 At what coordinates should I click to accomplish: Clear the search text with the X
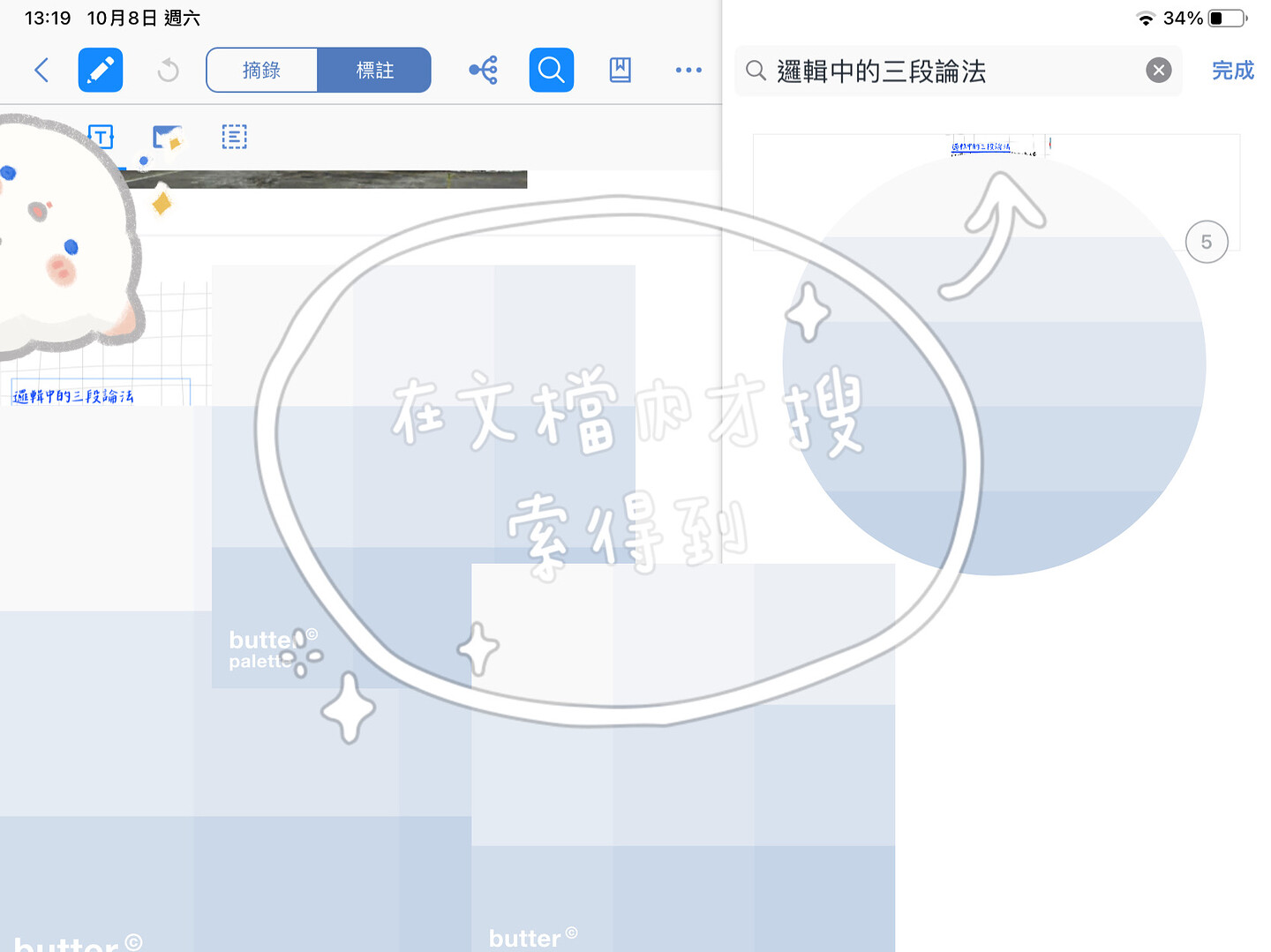coord(1158,71)
